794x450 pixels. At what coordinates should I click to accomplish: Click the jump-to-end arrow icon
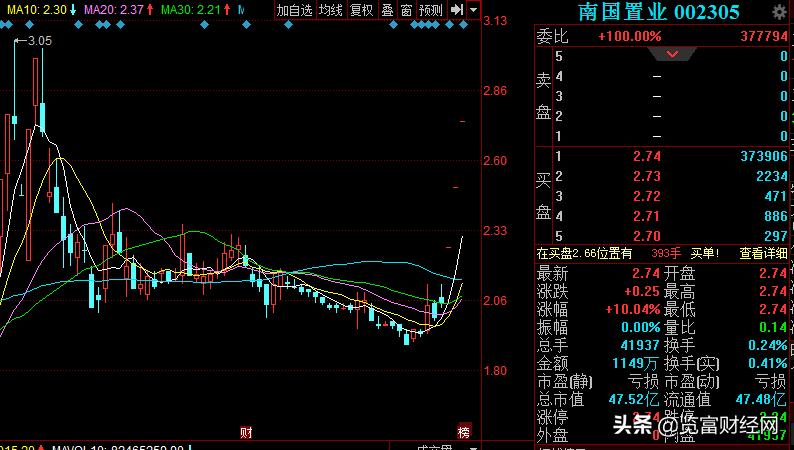coord(457,10)
